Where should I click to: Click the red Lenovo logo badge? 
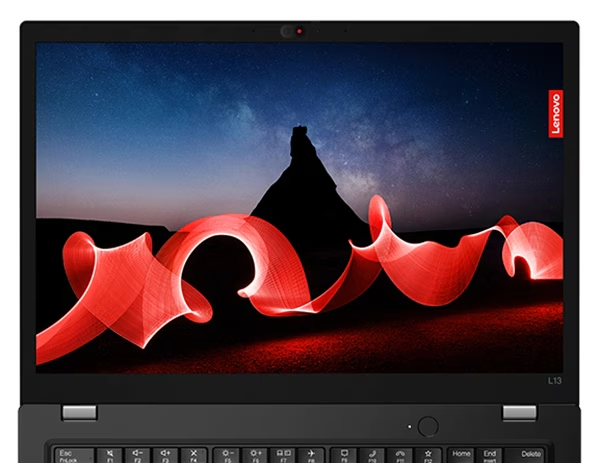tap(555, 113)
